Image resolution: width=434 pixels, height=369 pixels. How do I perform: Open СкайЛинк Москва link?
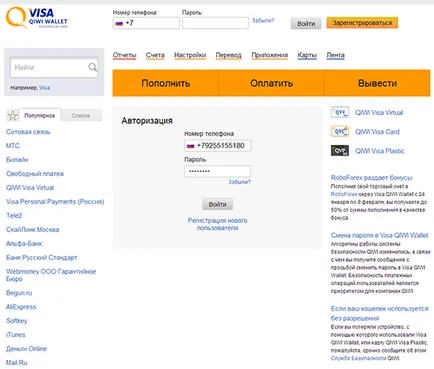[x=32, y=230]
